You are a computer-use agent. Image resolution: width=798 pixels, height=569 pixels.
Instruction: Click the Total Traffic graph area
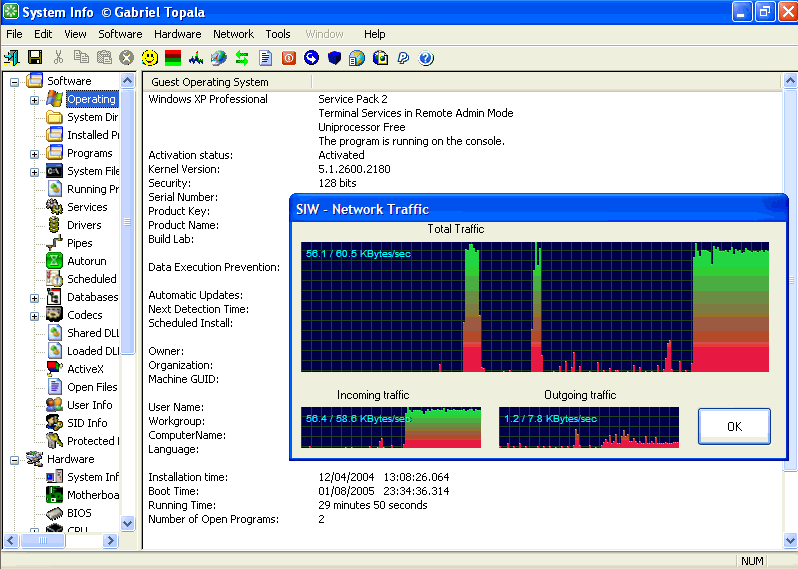[535, 306]
